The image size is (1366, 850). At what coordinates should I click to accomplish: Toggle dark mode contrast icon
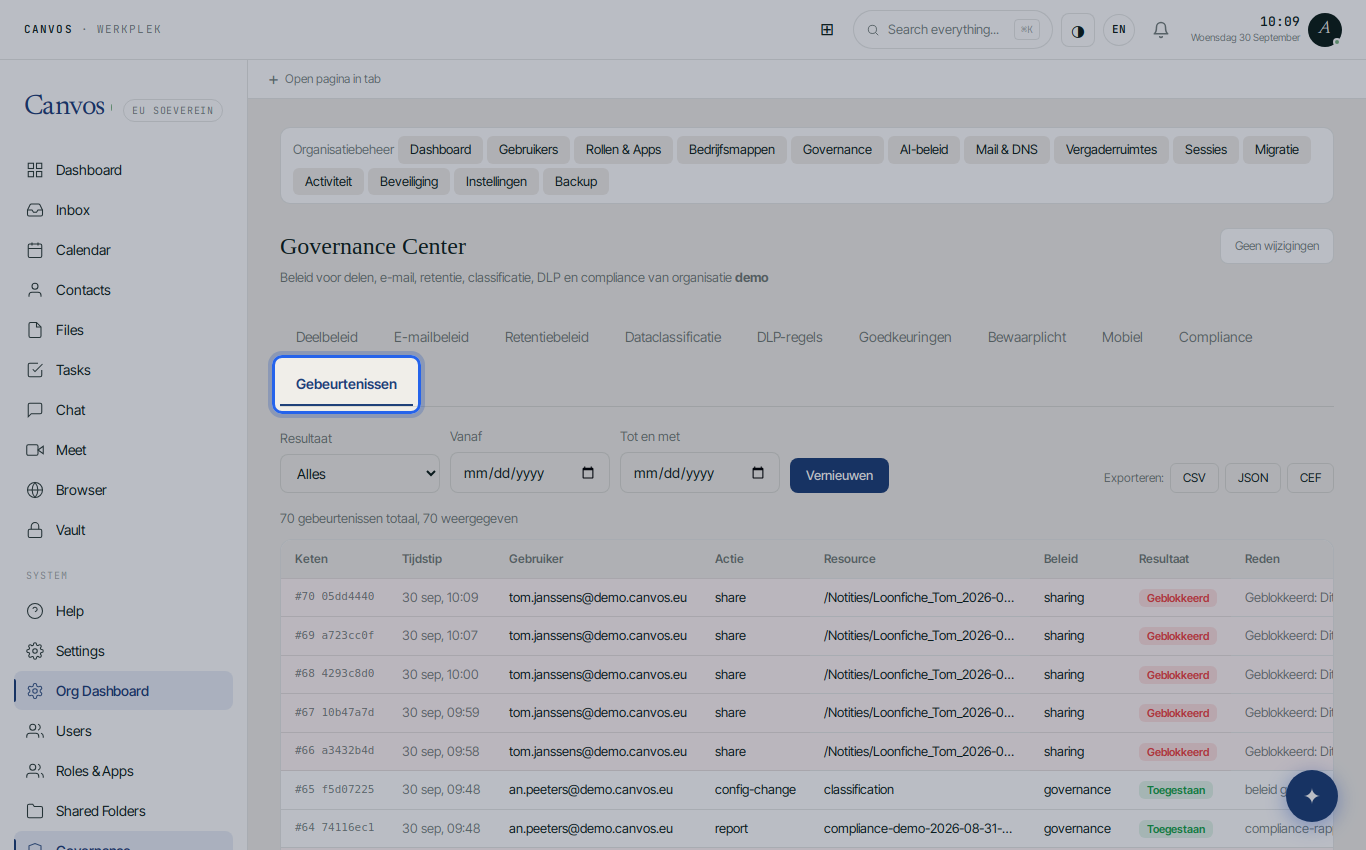[x=1078, y=30]
